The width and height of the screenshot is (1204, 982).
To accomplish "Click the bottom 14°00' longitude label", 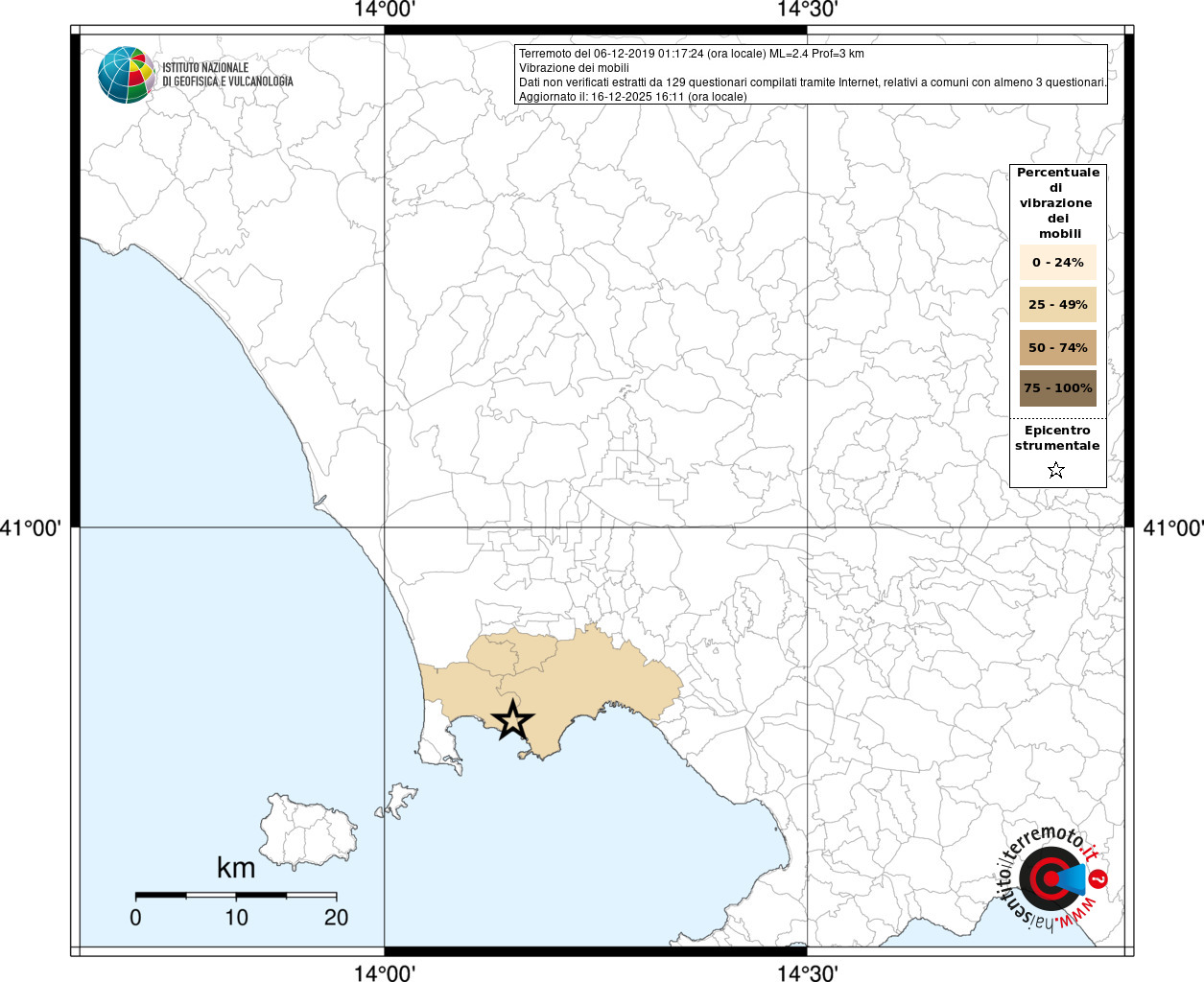I will point(384,972).
